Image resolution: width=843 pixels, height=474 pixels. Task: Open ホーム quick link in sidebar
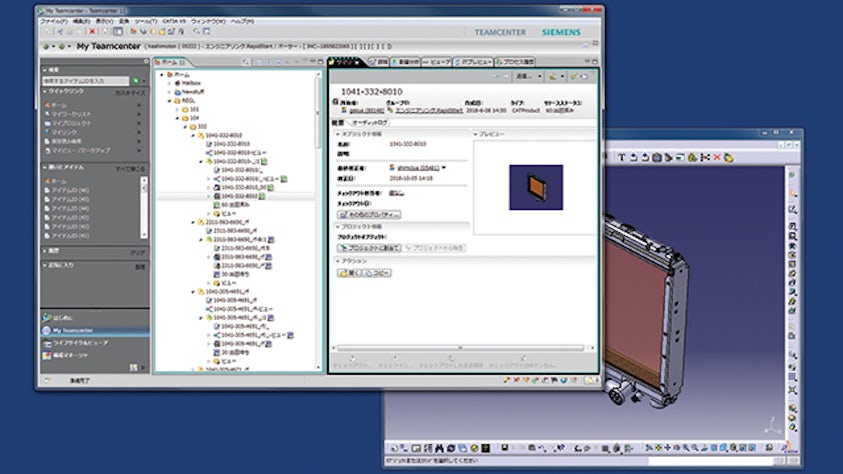[x=55, y=105]
